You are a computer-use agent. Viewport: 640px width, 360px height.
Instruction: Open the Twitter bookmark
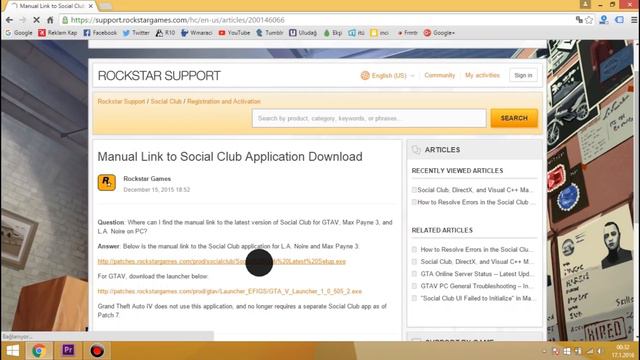click(x=136, y=33)
